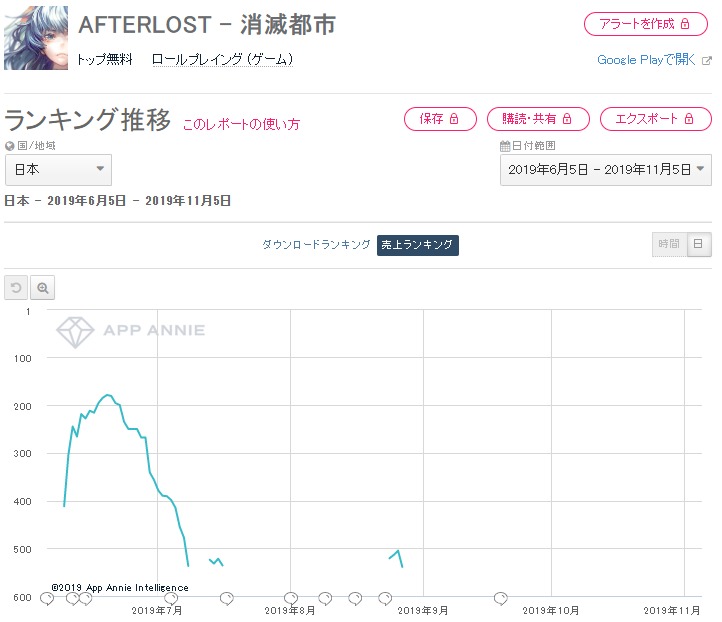Select the 売上ランキング tab
The height and width of the screenshot is (622, 722).
click(418, 245)
